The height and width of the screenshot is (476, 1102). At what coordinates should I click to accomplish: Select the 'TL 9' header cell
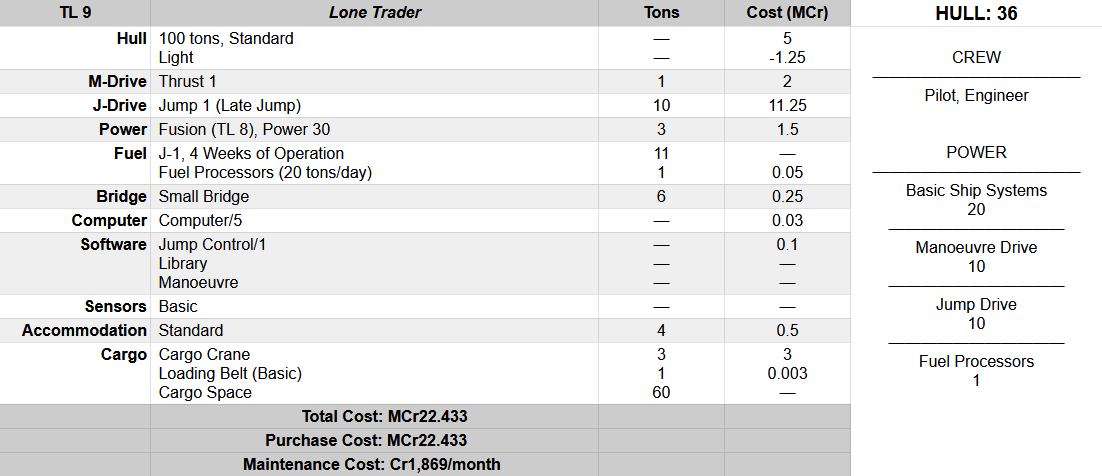(x=75, y=13)
